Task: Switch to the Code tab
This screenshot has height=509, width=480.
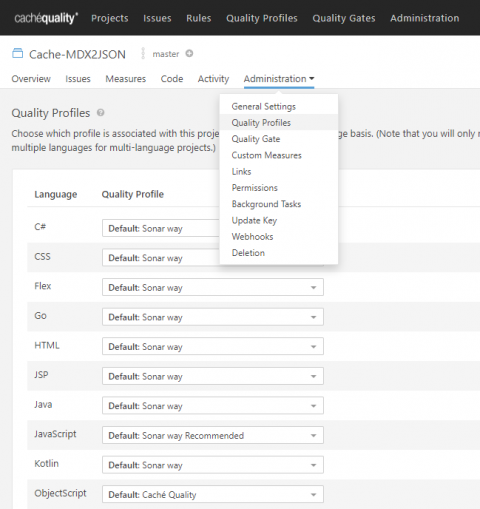Action: tap(172, 79)
